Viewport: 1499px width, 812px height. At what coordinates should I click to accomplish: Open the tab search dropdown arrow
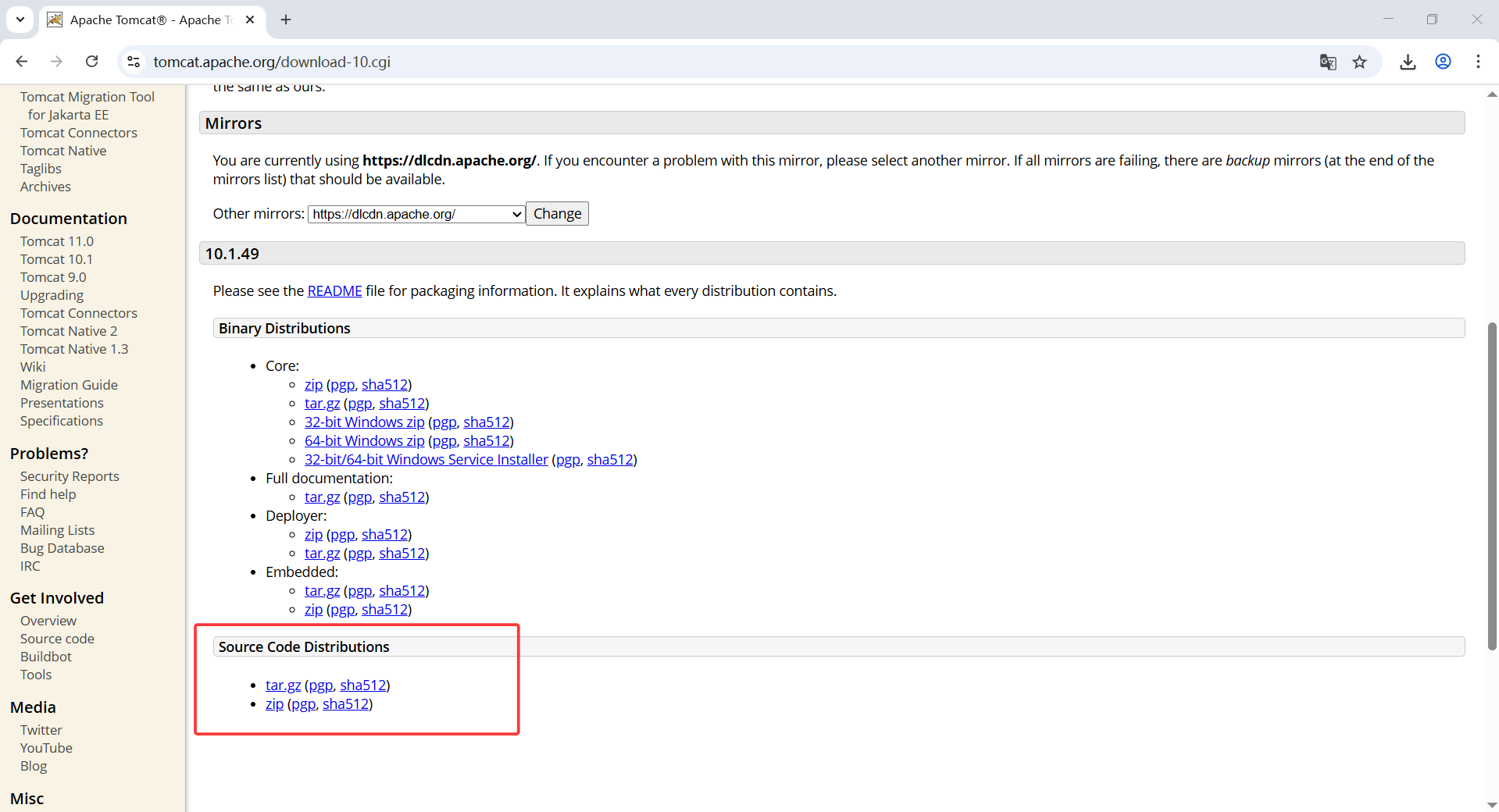pyautogui.click(x=20, y=20)
